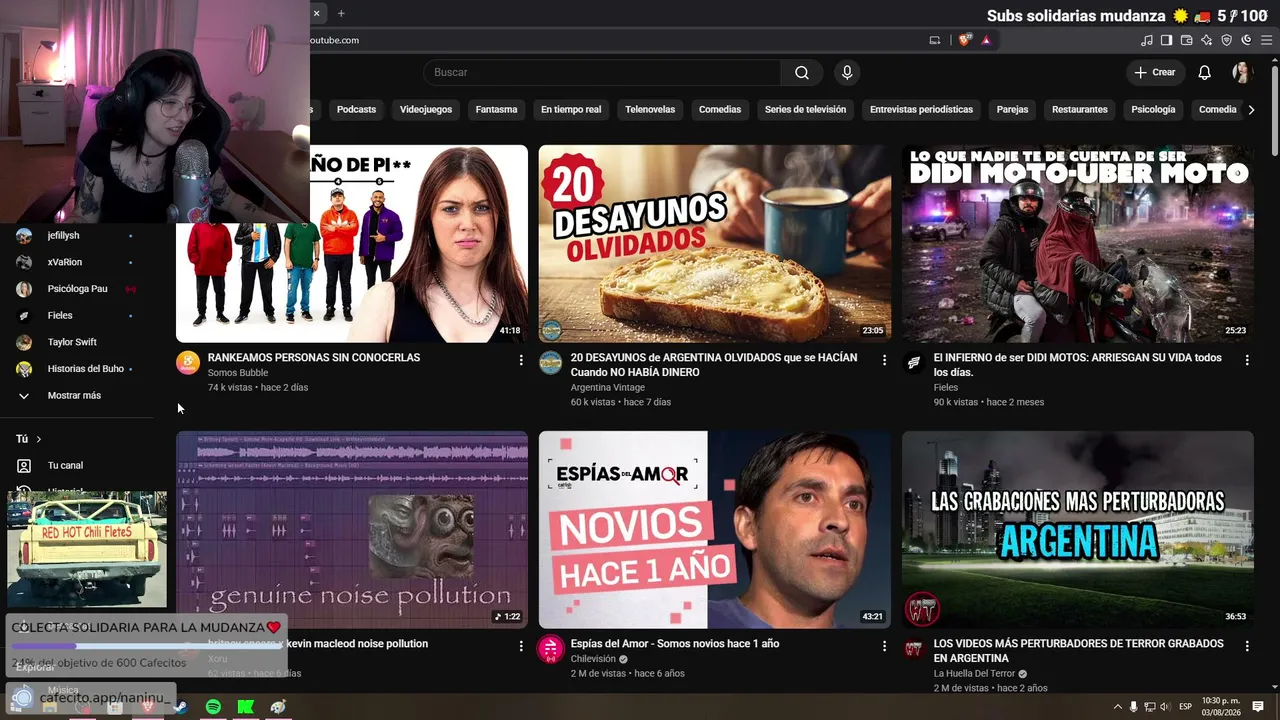The height and width of the screenshot is (720, 1280).
Task: Play the 20 Desayunos Olvidados thumbnail
Action: point(715,244)
